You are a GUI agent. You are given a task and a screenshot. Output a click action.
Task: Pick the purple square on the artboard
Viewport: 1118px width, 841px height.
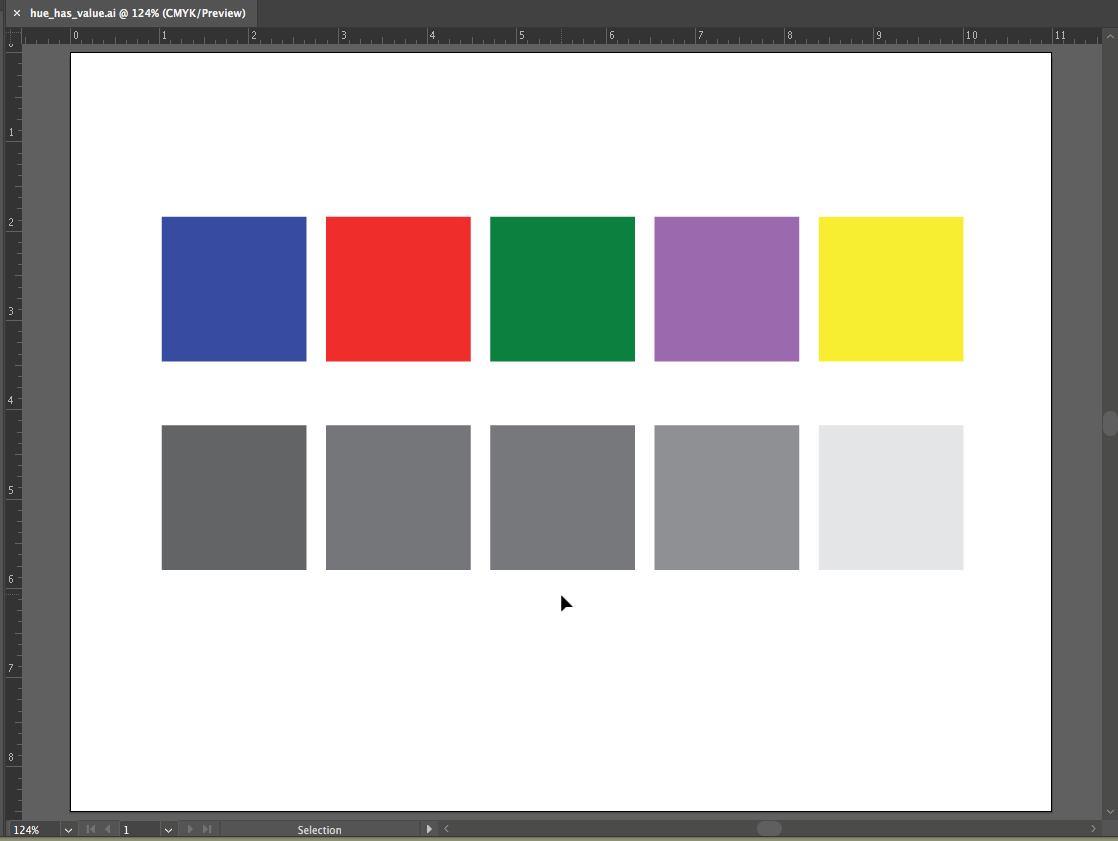[726, 289]
